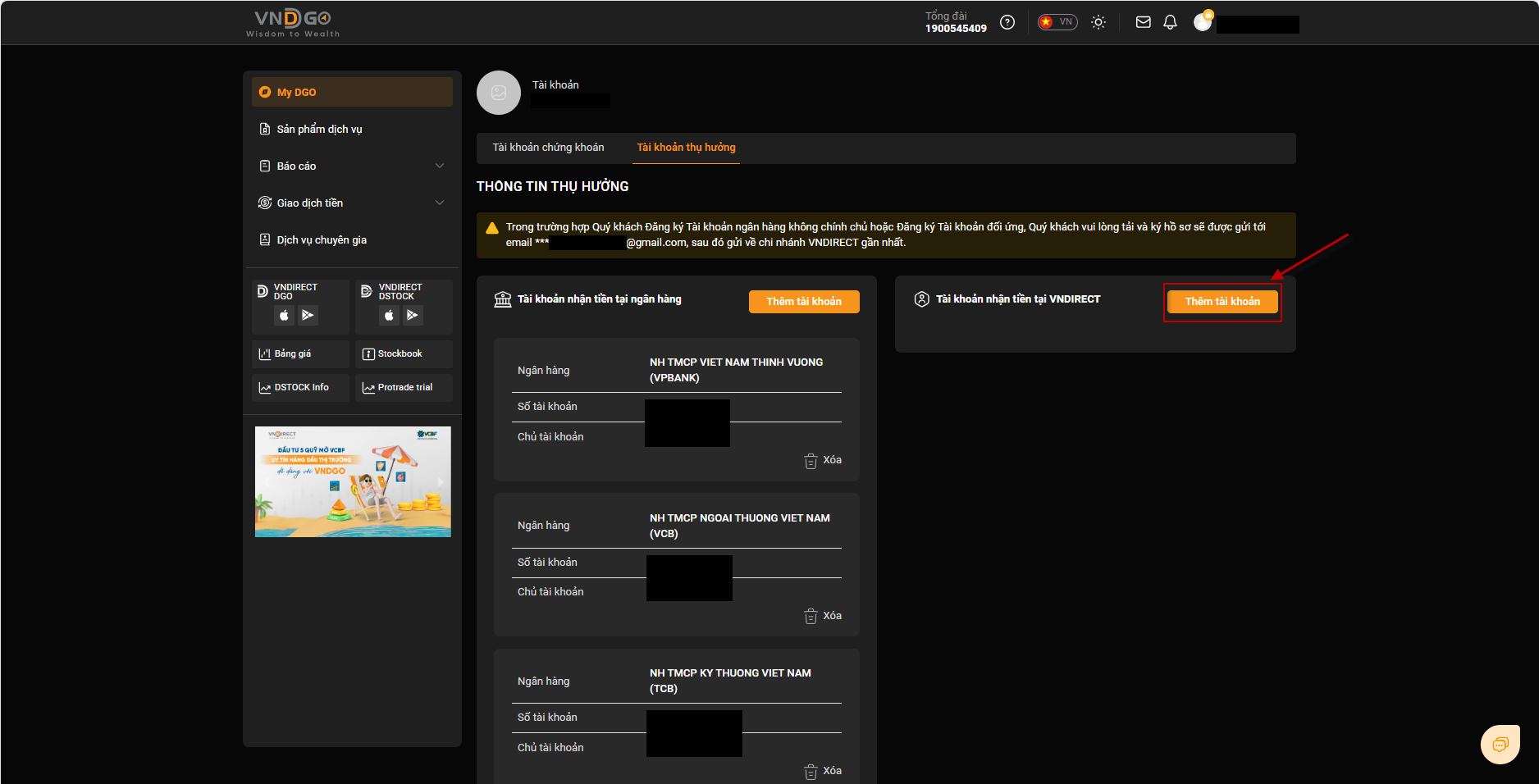Click the Sản phẩm dịch vụ icon

coord(265,129)
